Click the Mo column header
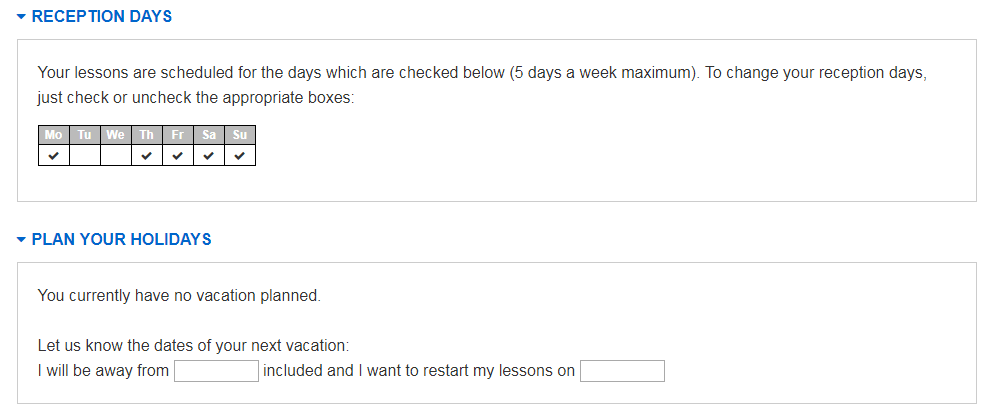991x416 pixels. coord(54,135)
